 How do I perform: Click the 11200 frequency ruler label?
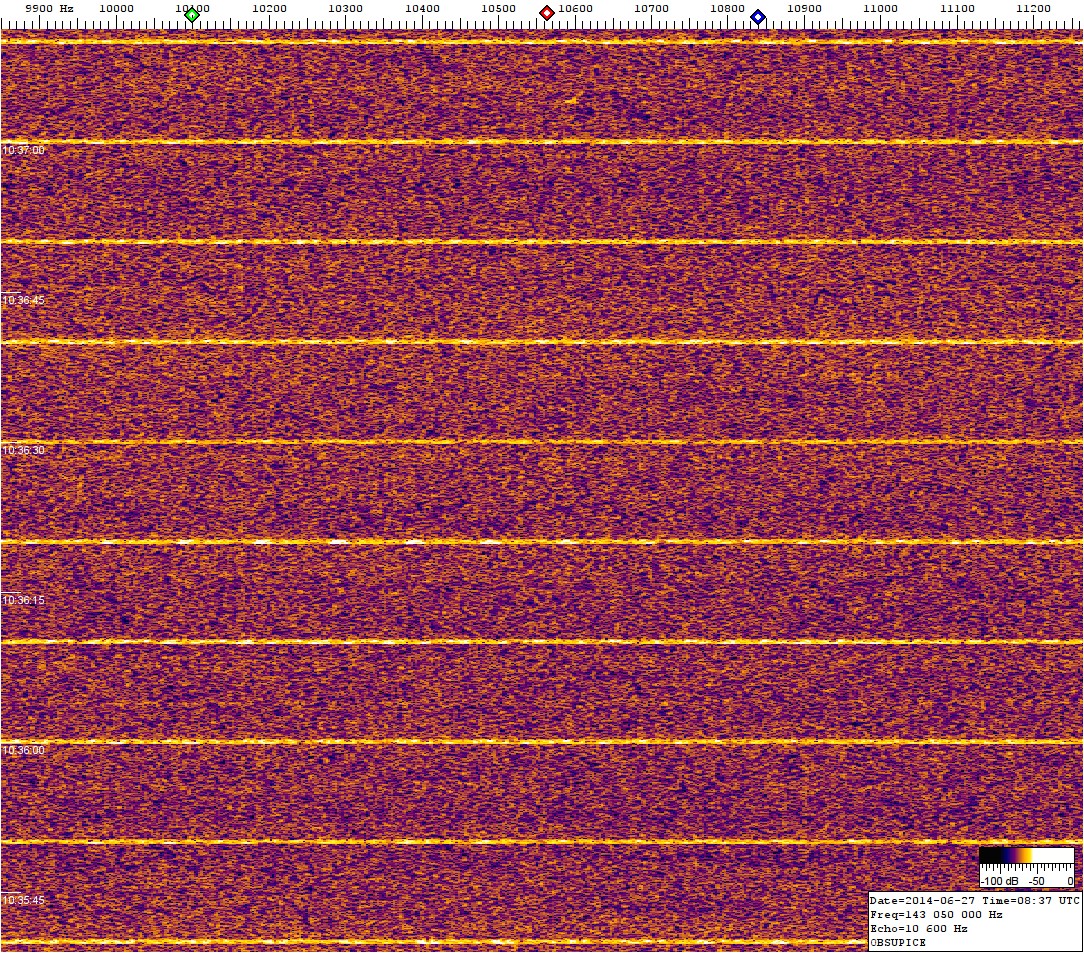coord(1033,8)
